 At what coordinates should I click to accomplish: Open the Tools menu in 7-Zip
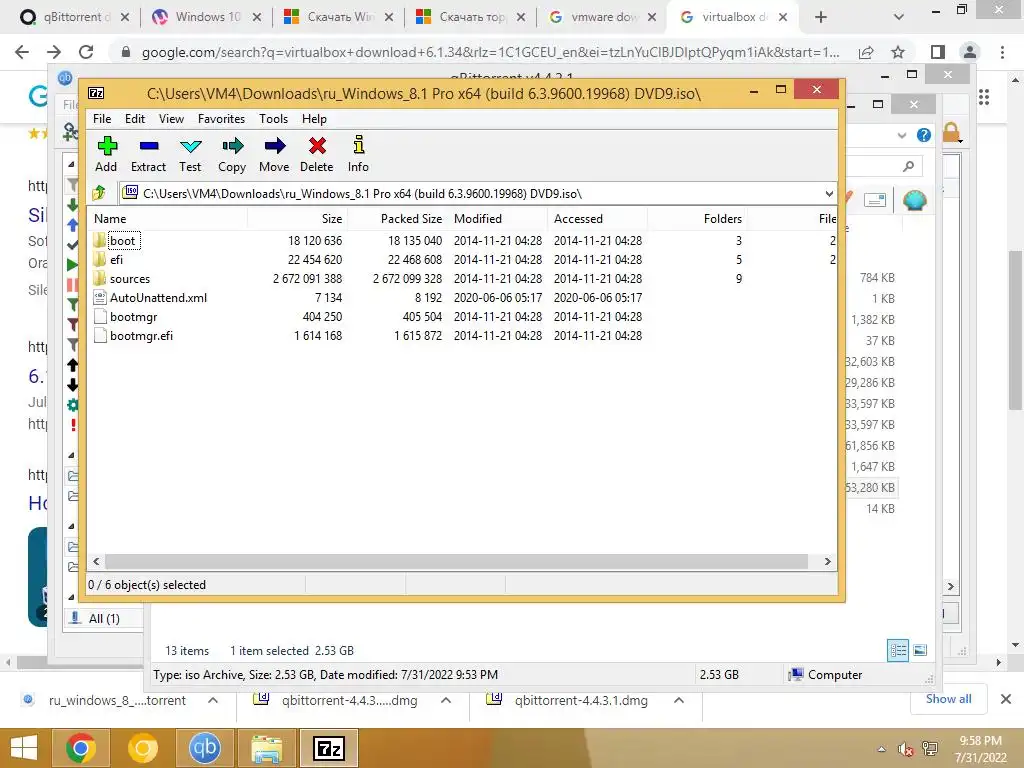(273, 119)
